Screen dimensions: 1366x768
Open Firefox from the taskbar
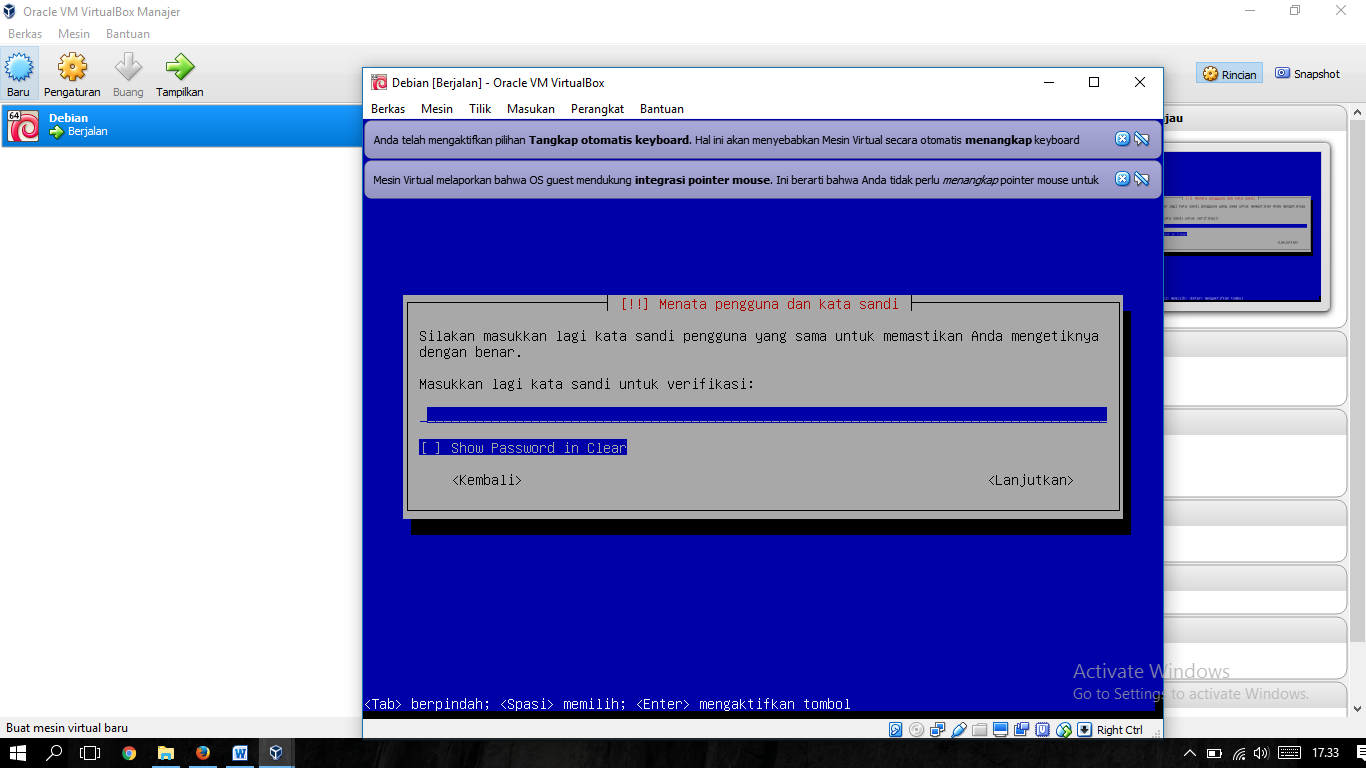tap(202, 753)
